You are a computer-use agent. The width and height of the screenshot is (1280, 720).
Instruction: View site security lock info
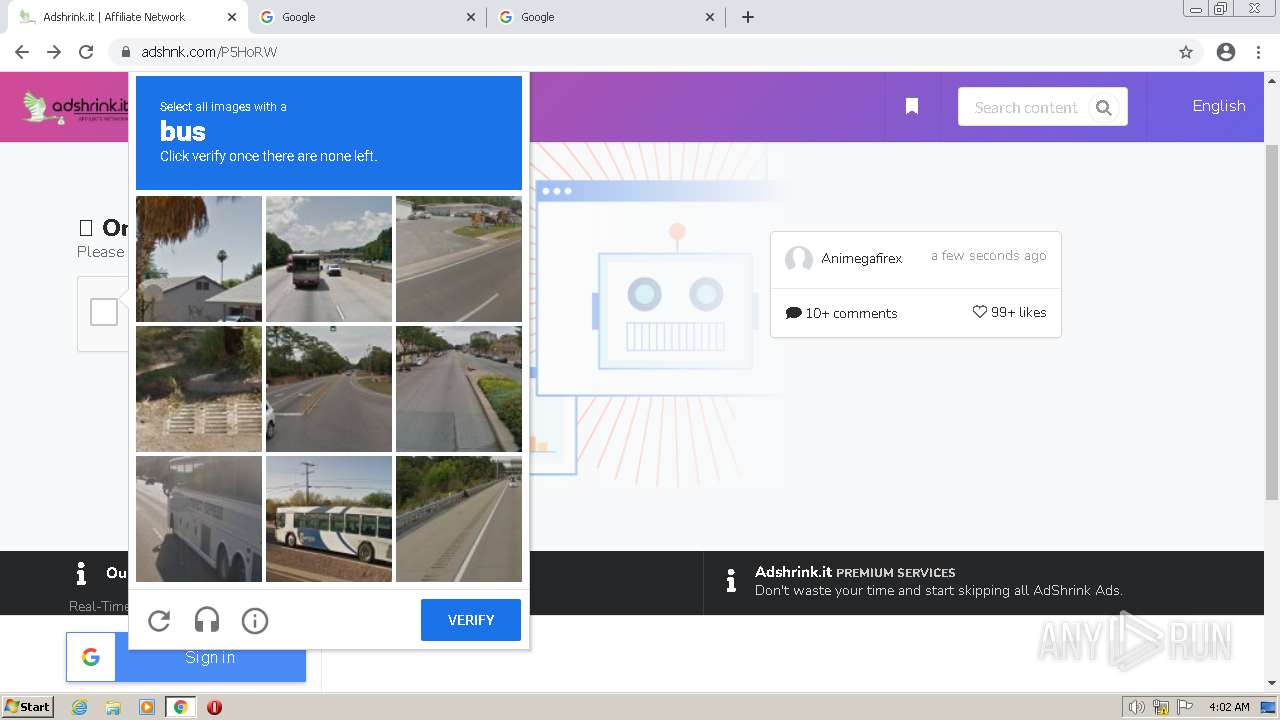(x=126, y=52)
